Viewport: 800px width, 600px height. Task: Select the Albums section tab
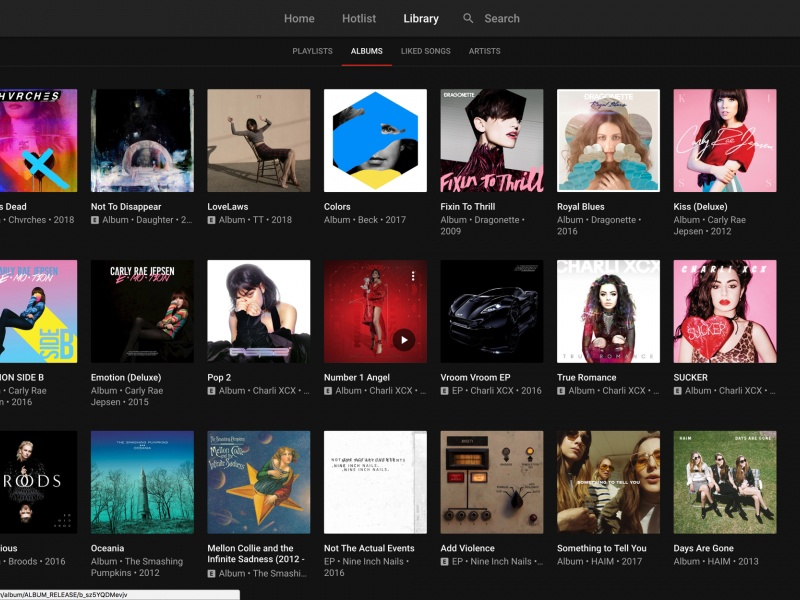(366, 51)
